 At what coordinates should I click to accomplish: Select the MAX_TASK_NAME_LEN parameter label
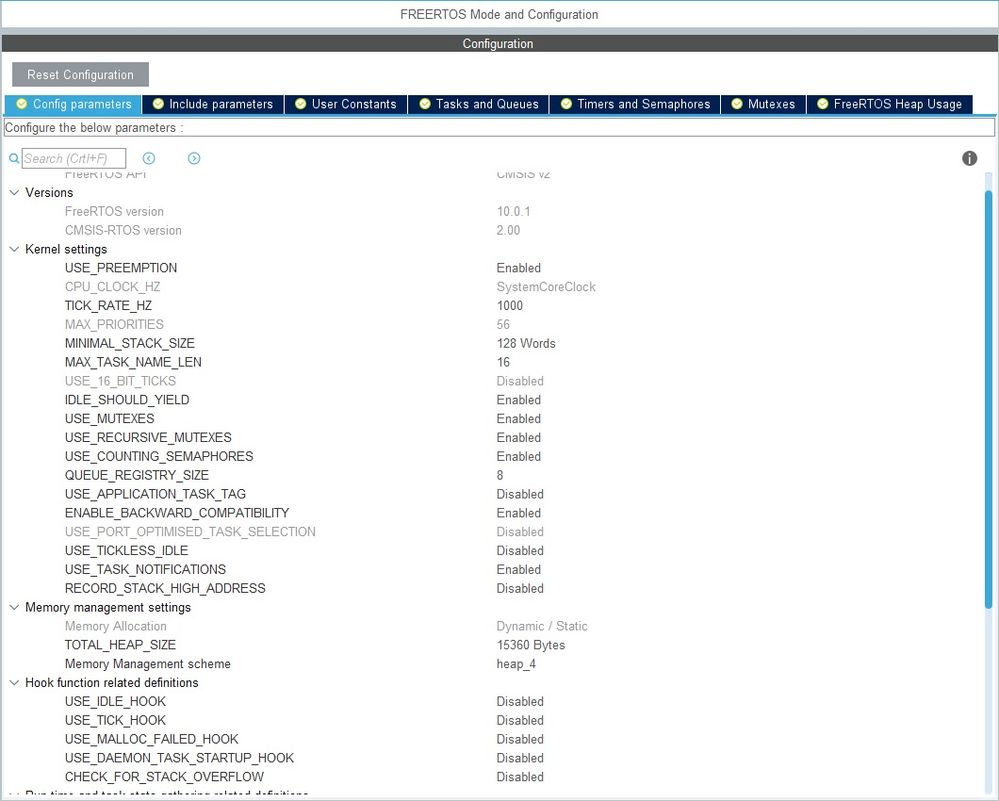coord(133,362)
